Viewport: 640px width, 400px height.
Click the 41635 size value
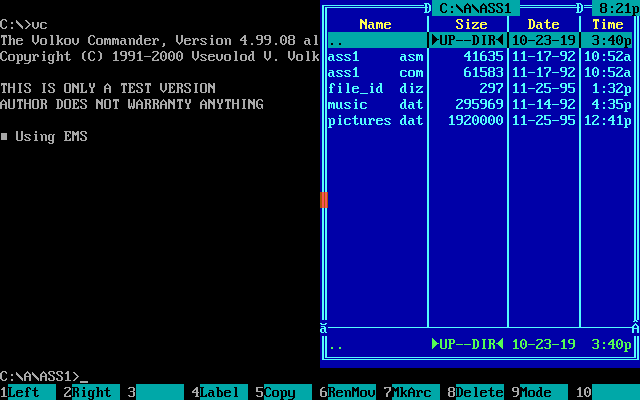coord(484,56)
